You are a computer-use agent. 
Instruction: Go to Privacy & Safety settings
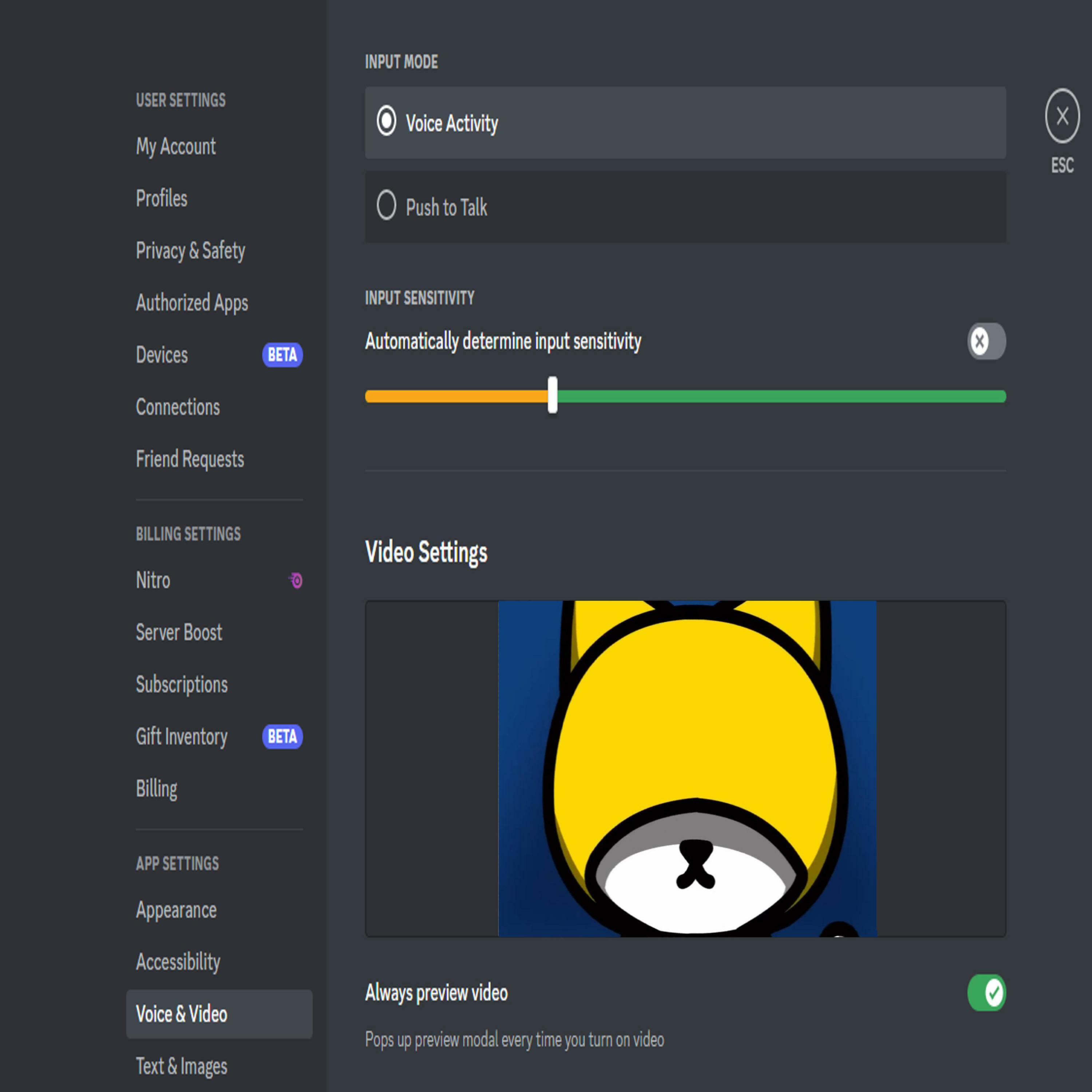190,250
